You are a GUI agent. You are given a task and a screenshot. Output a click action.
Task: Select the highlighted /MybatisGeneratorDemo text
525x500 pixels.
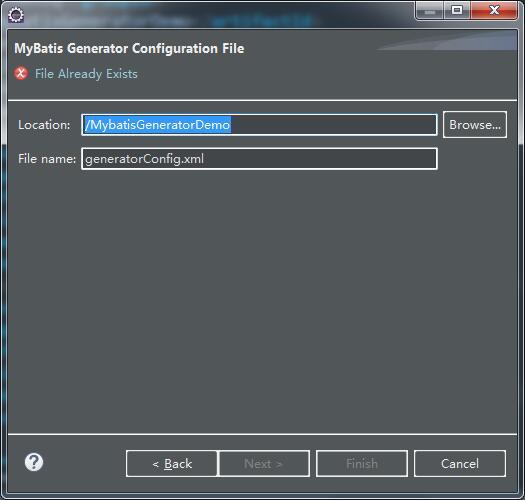[x=157, y=125]
